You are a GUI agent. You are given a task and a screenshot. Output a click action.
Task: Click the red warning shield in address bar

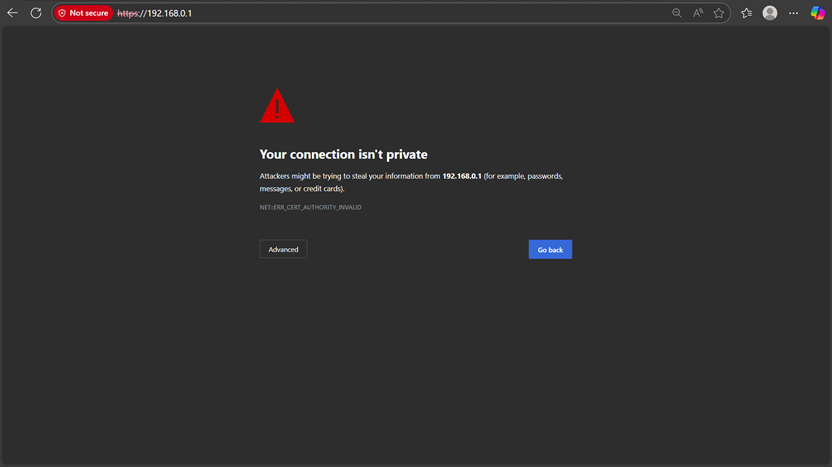[x=62, y=13]
